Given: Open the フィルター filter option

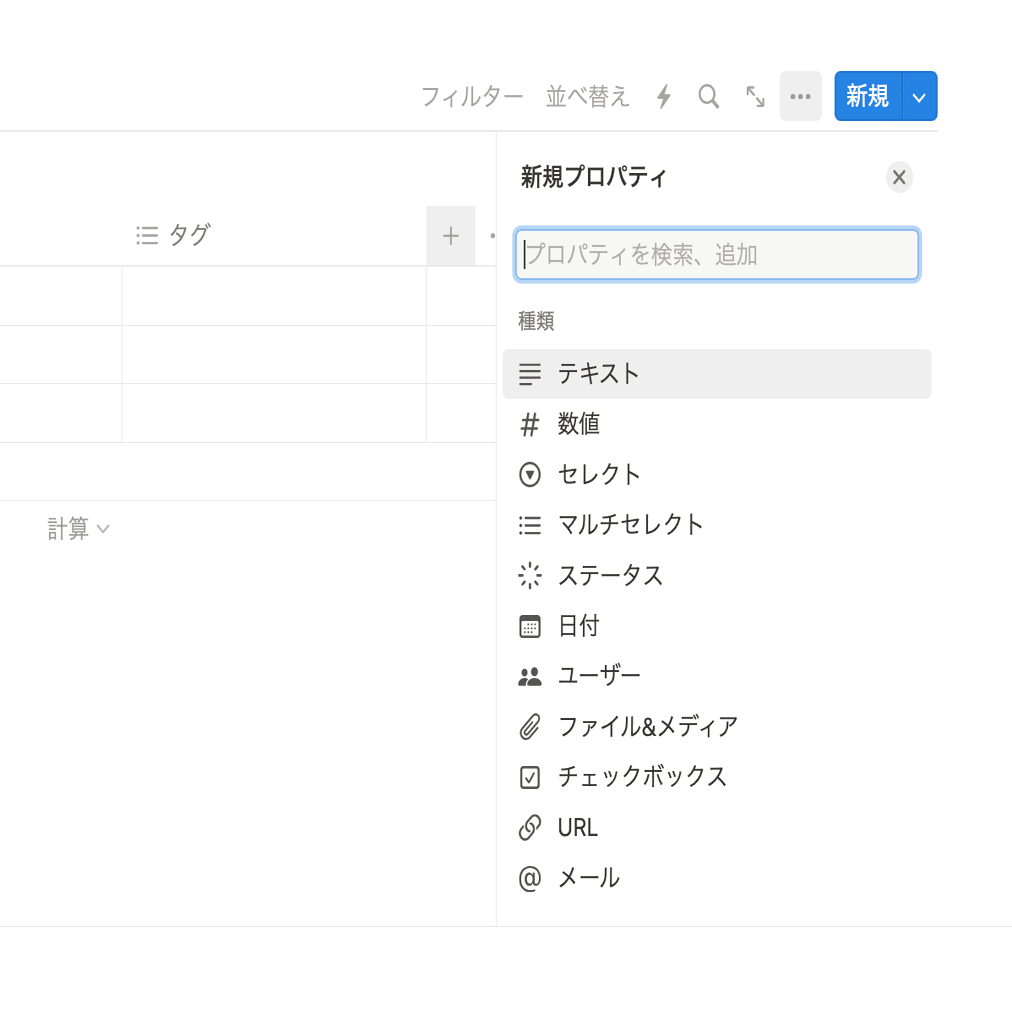Looking at the screenshot, I should 472,97.
